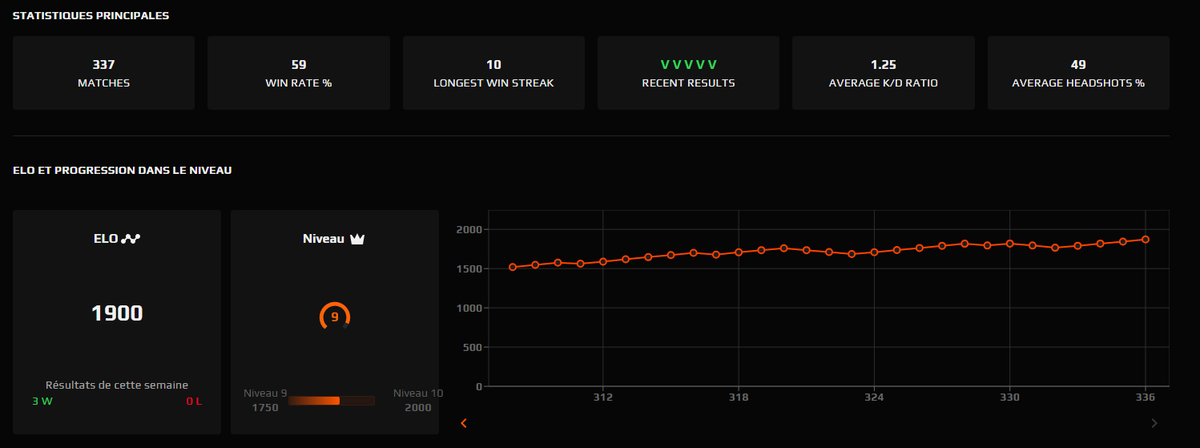
Task: Click the 1.25 K/D value
Action: [x=882, y=64]
